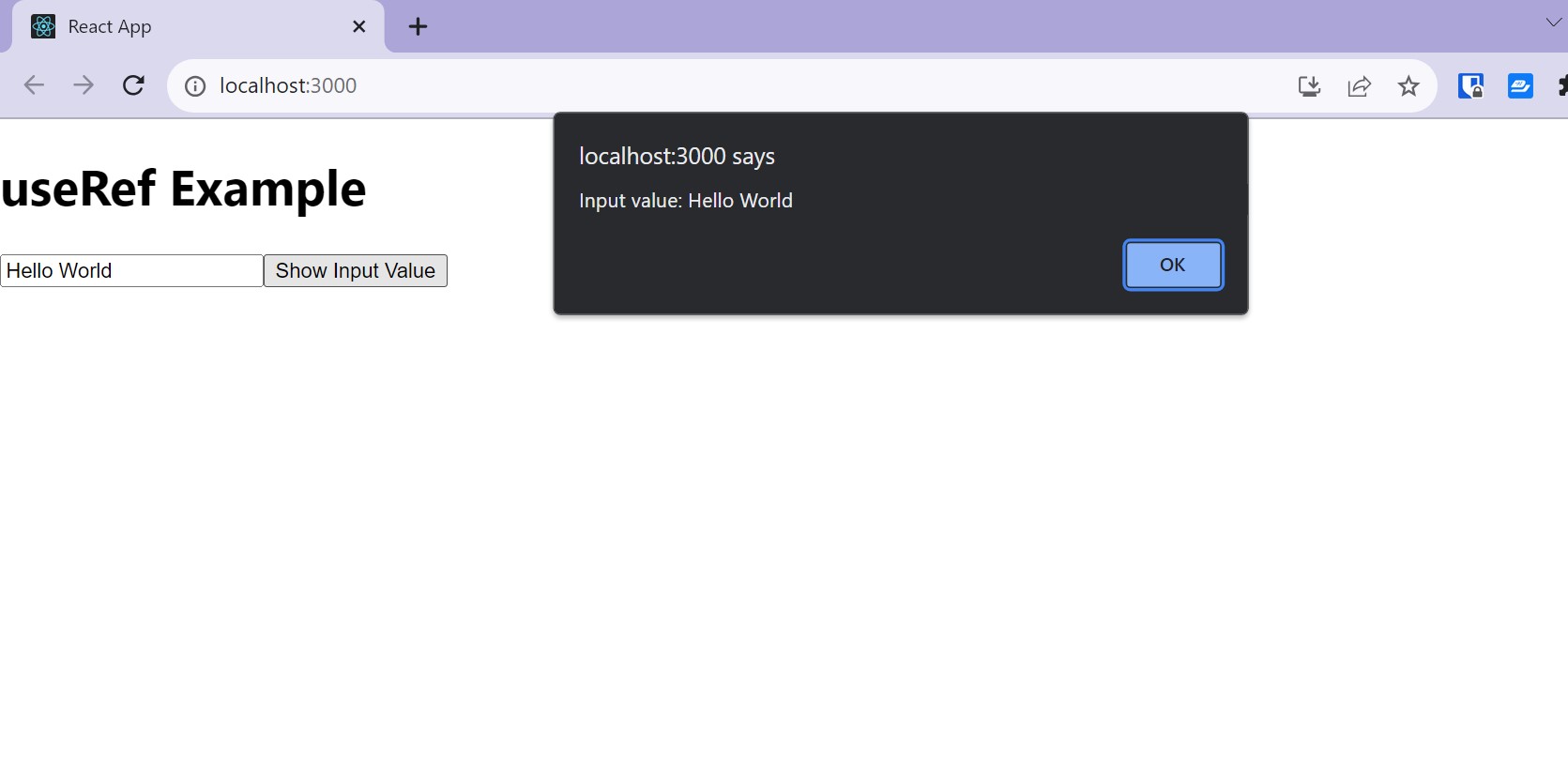Close the React App tab

click(358, 27)
